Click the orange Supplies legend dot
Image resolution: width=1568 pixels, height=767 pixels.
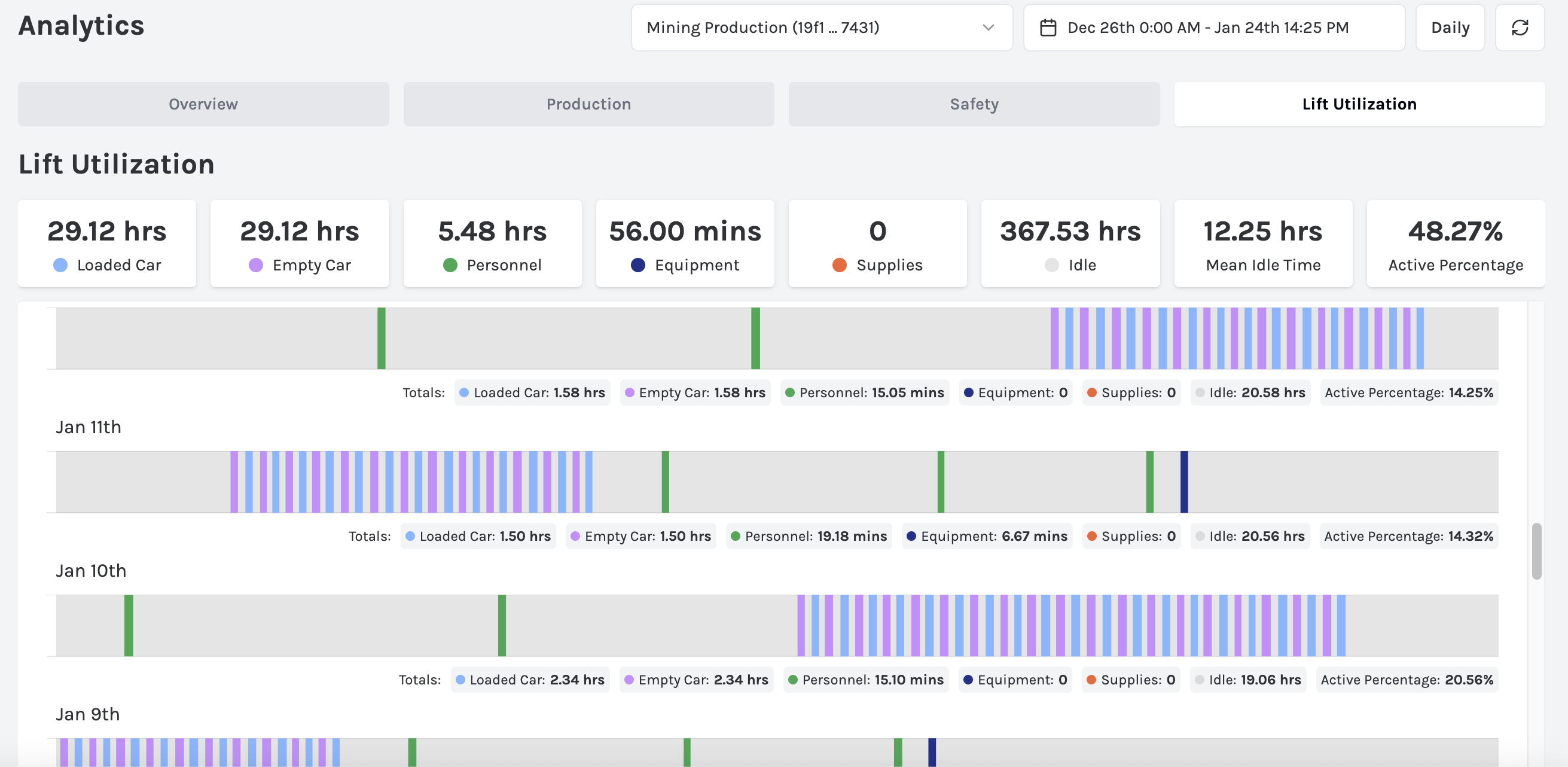(x=840, y=265)
